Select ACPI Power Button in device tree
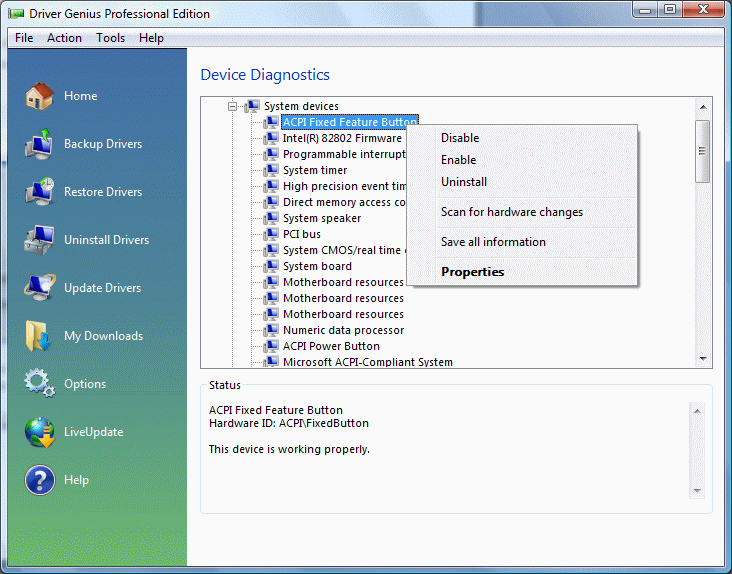The width and height of the screenshot is (732, 574). tap(331, 346)
